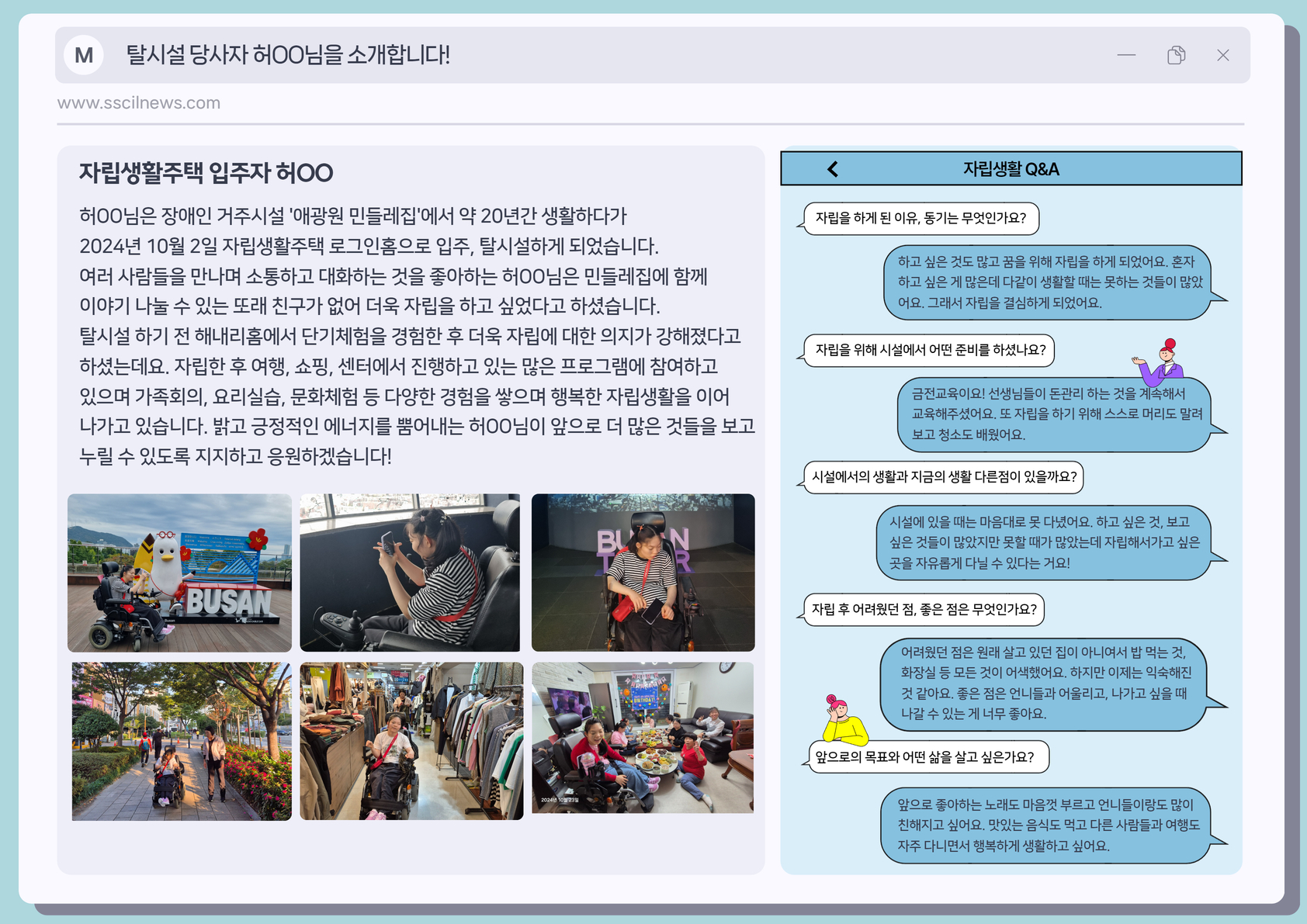Open photo of woman holding phone

pos(410,573)
